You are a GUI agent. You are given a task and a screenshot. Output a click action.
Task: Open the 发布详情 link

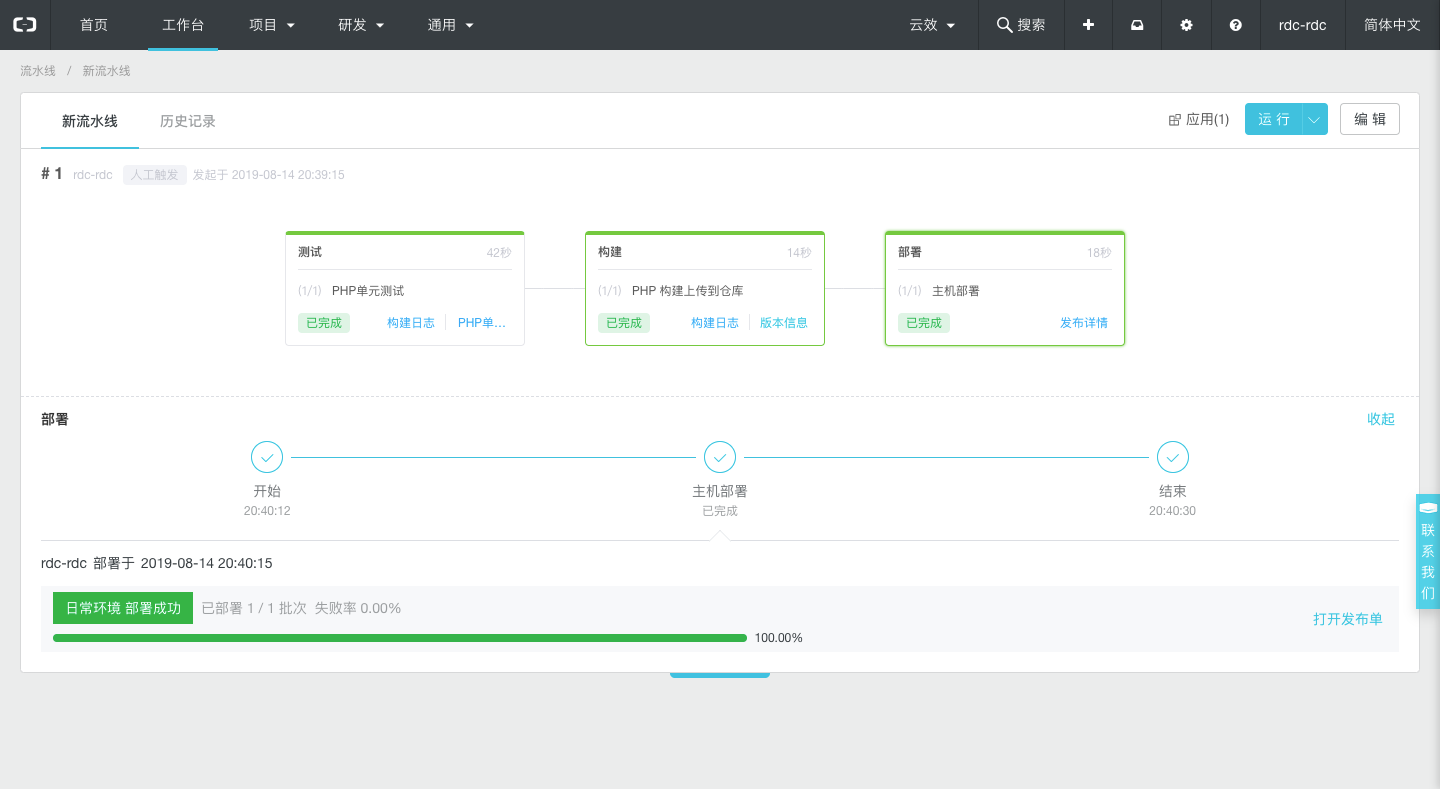pos(1084,323)
